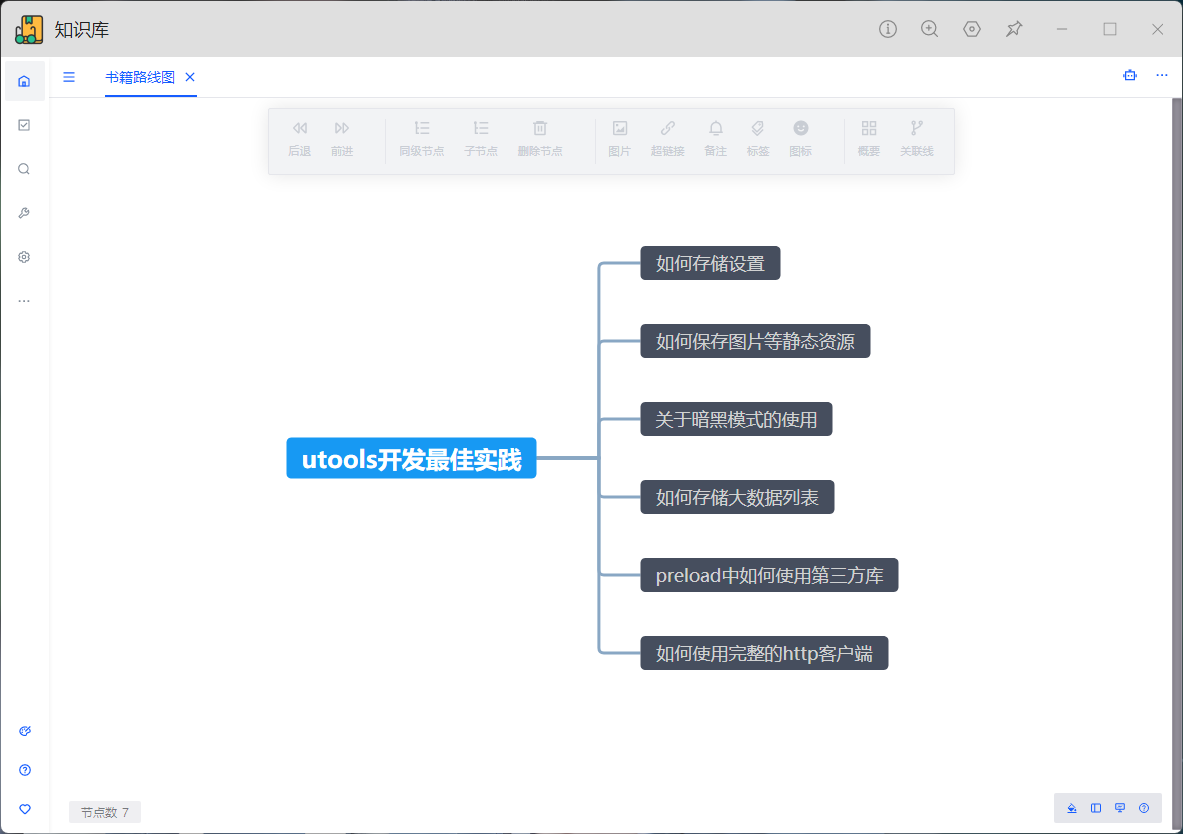Screen dimensions: 1183x834
Task: Insert an image with 图片 button
Action: [619, 139]
